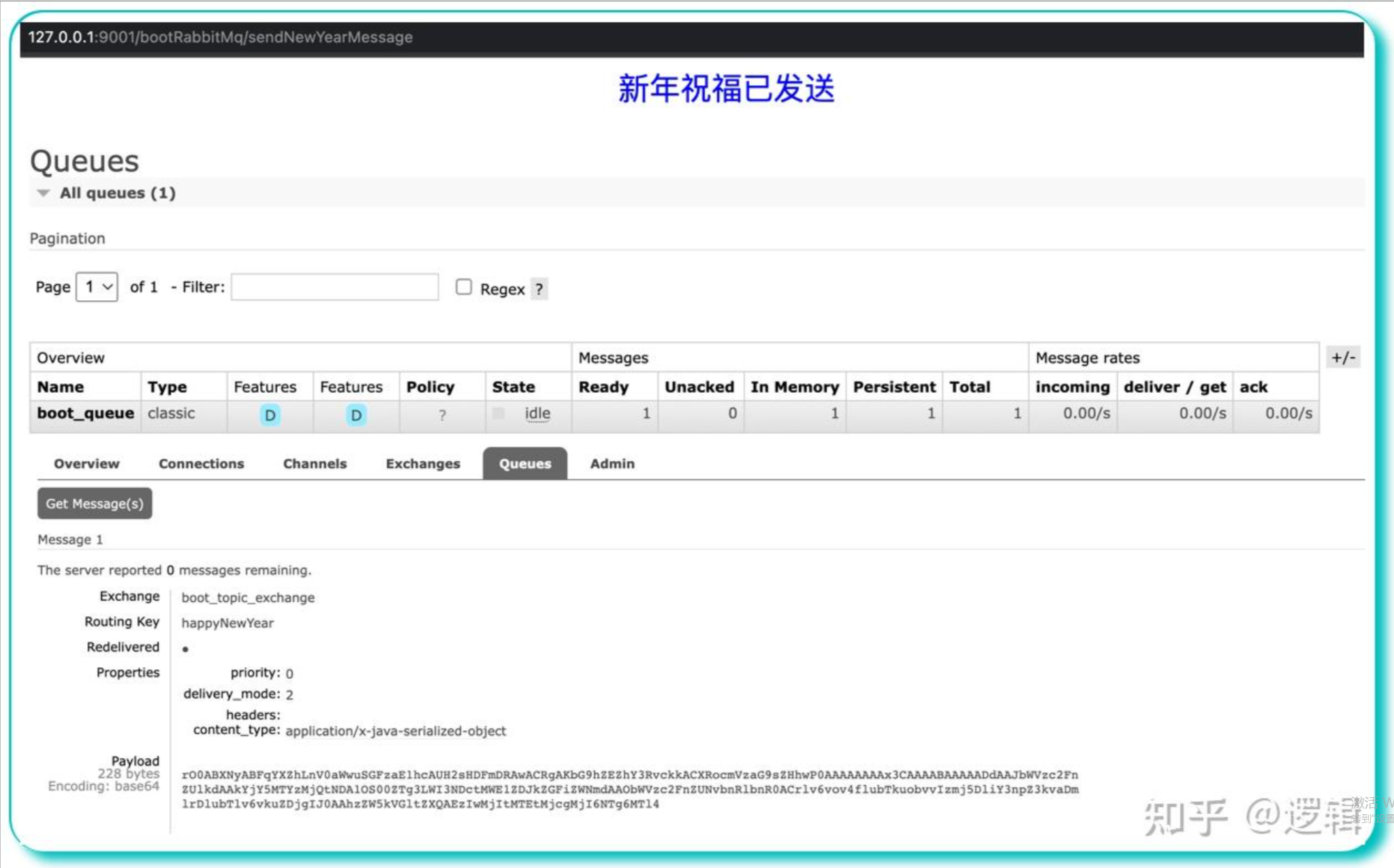The width and height of the screenshot is (1394, 868).
Task: Collapse the All queues section triangle
Action: click(44, 193)
